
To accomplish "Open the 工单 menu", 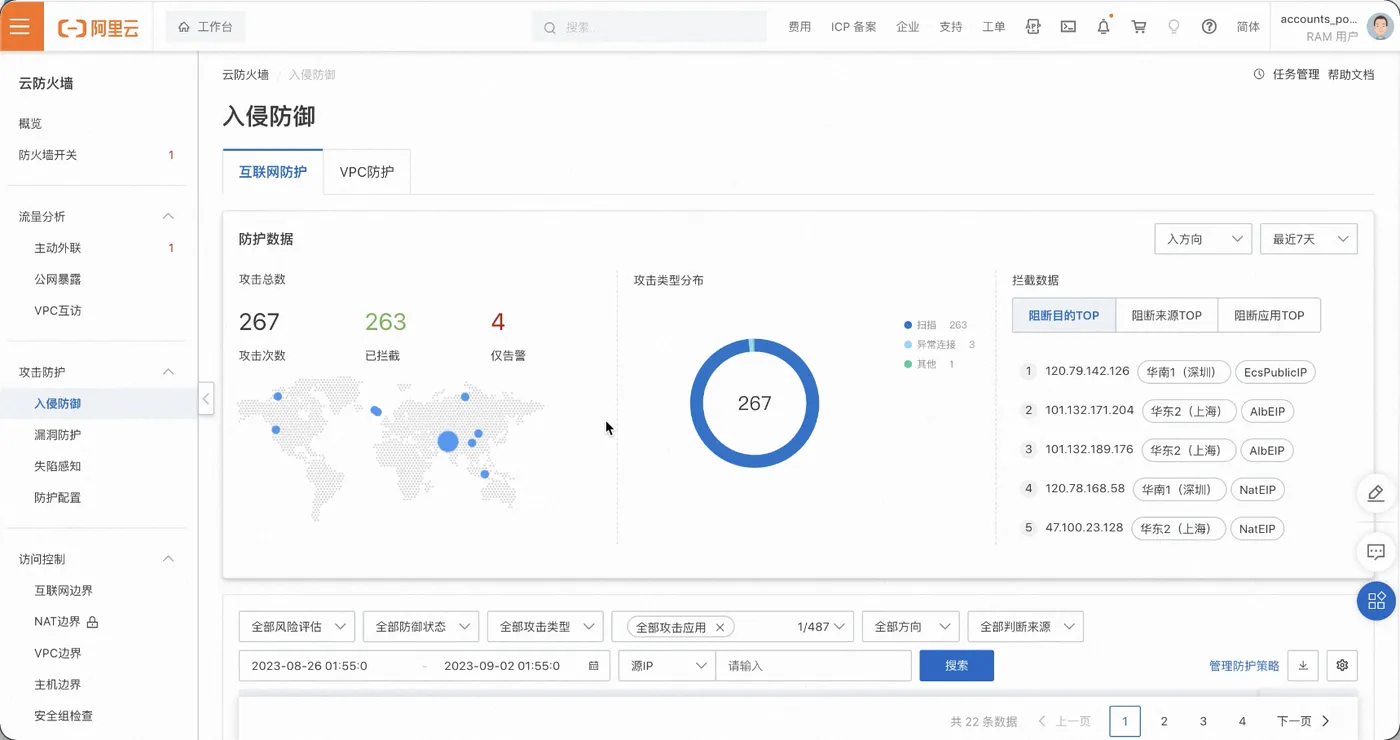I will (x=994, y=28).
